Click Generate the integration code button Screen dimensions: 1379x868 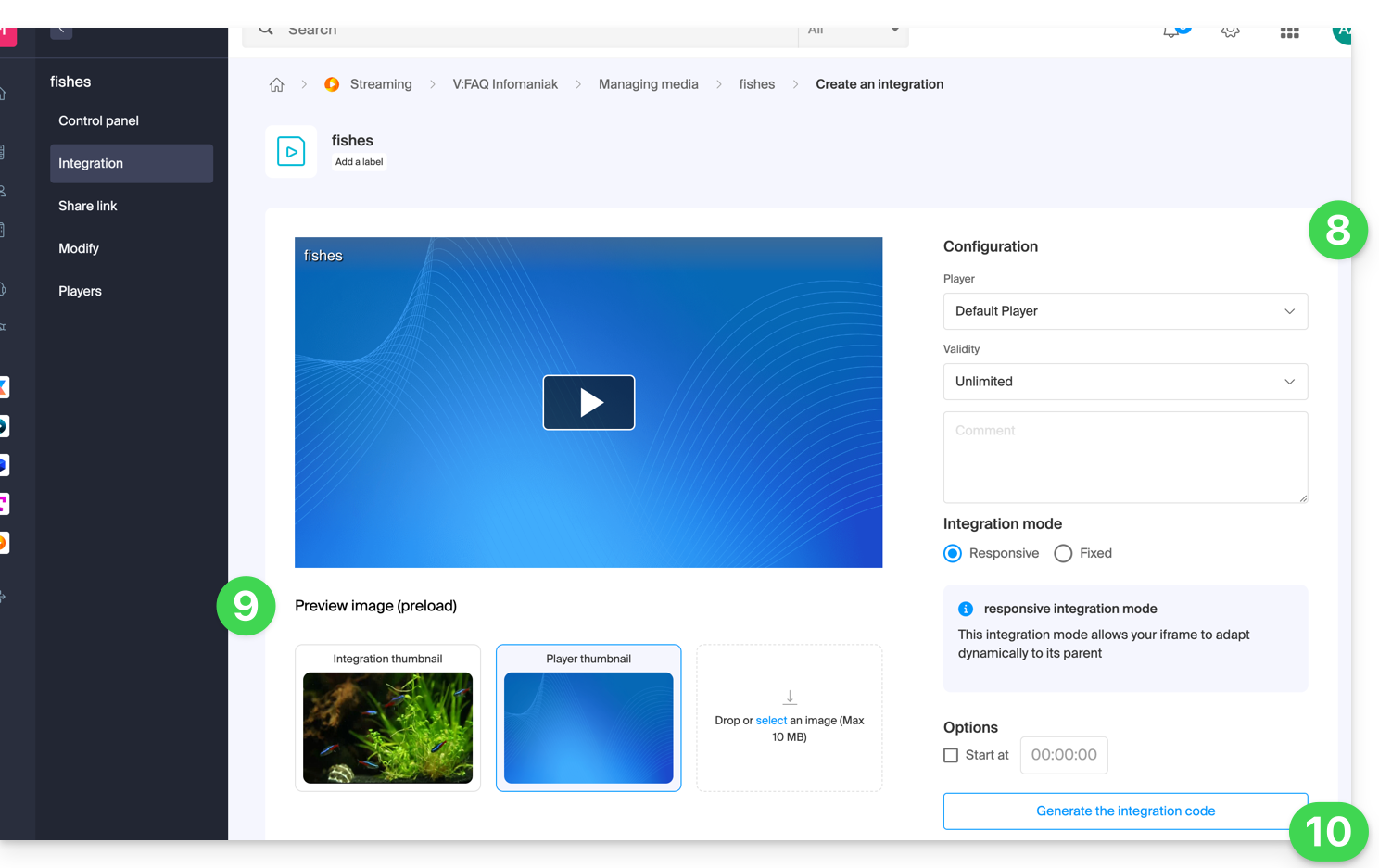point(1125,811)
